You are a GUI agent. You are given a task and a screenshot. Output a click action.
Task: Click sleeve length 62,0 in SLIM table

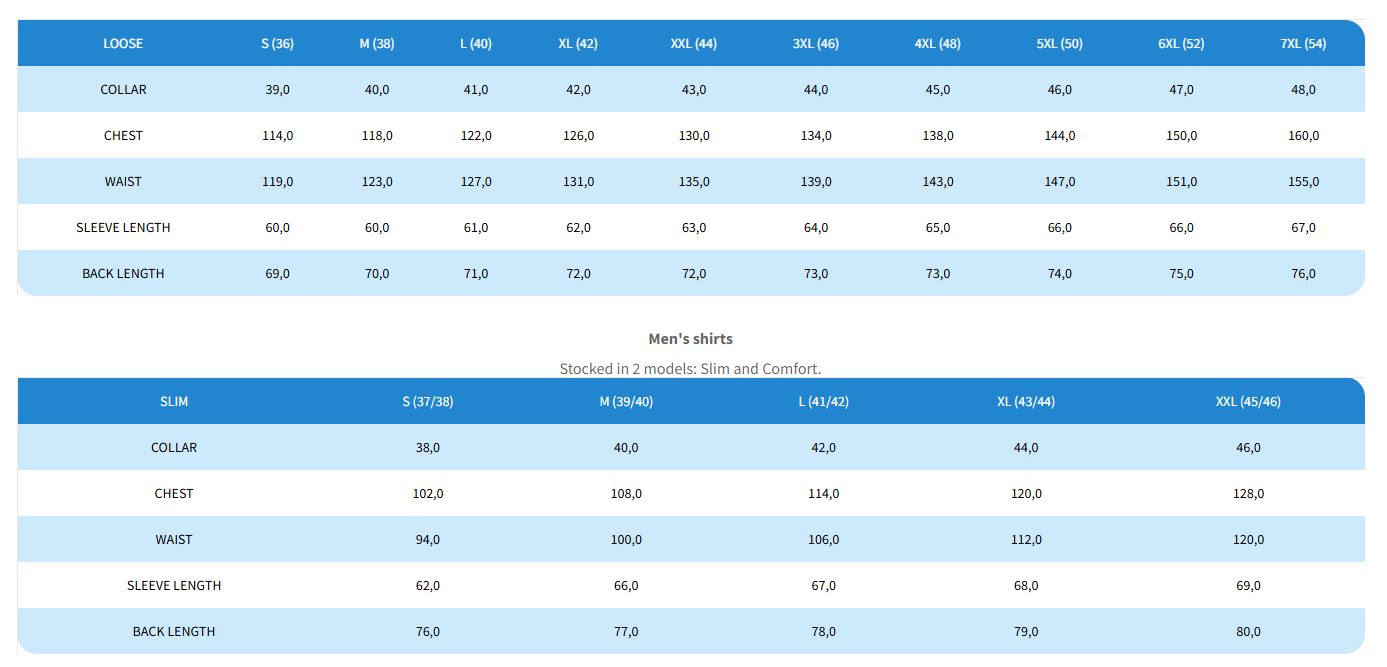pos(428,585)
